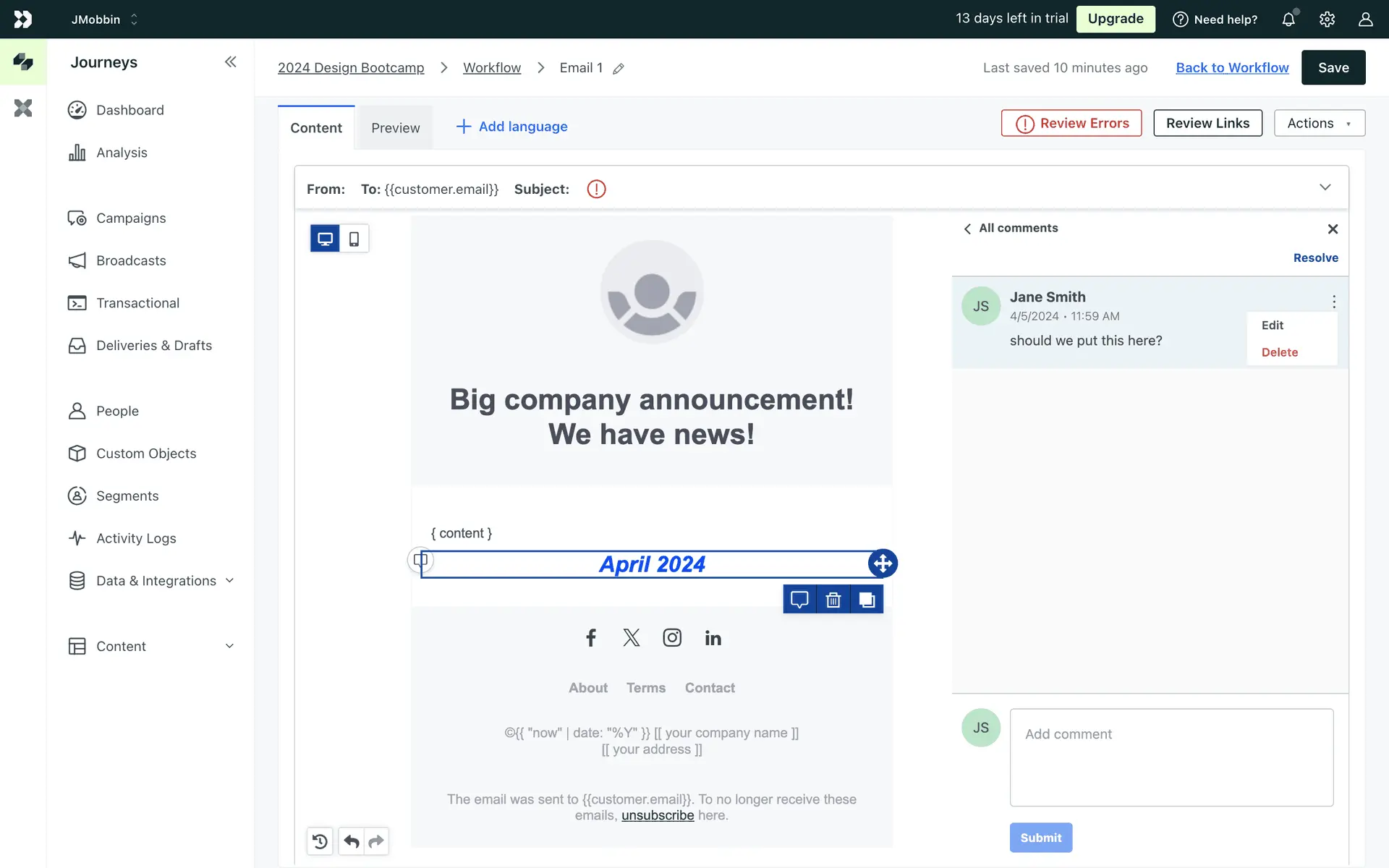Open the Actions dropdown
The height and width of the screenshot is (868, 1389).
click(1319, 123)
